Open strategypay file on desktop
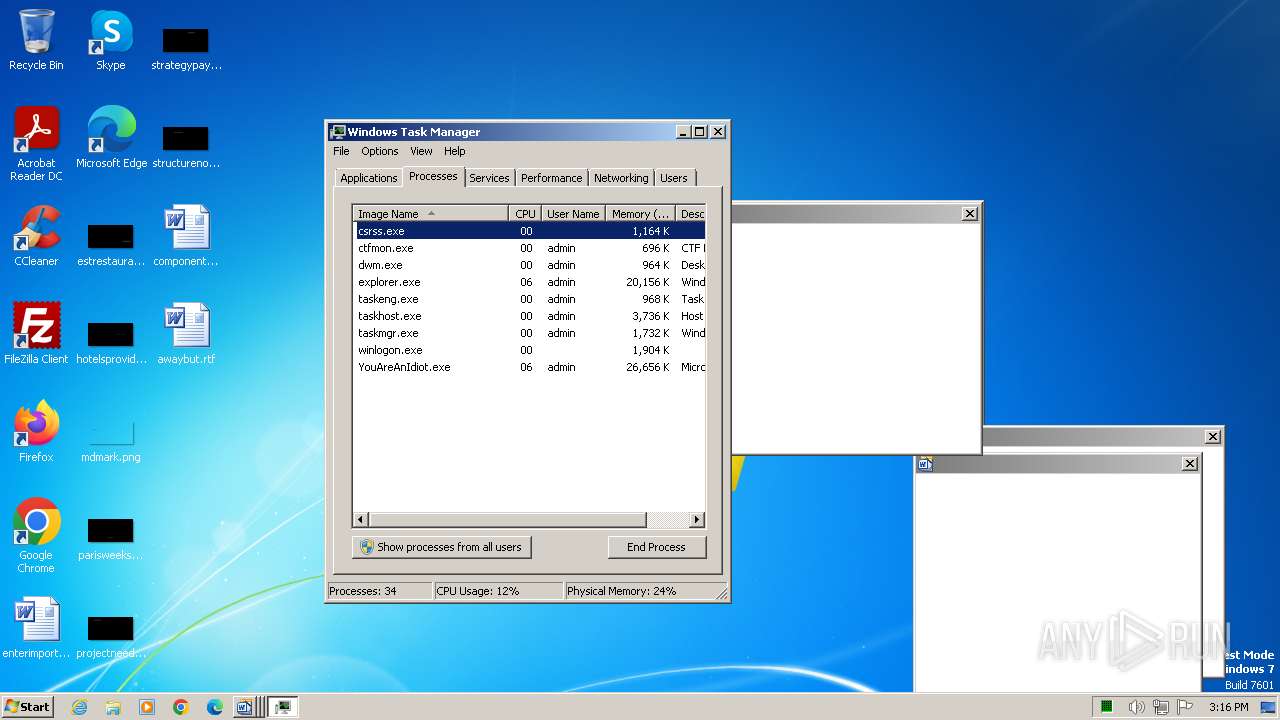The image size is (1280, 720). click(186, 48)
